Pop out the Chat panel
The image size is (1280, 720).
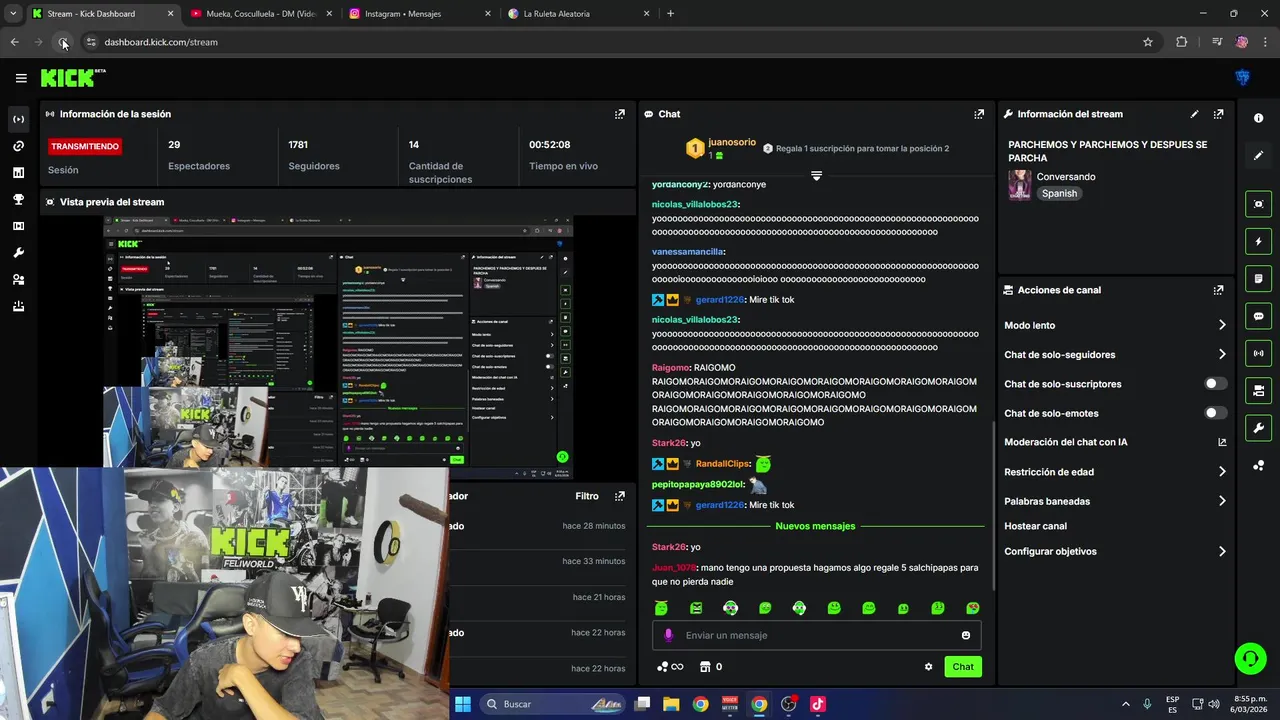[979, 114]
